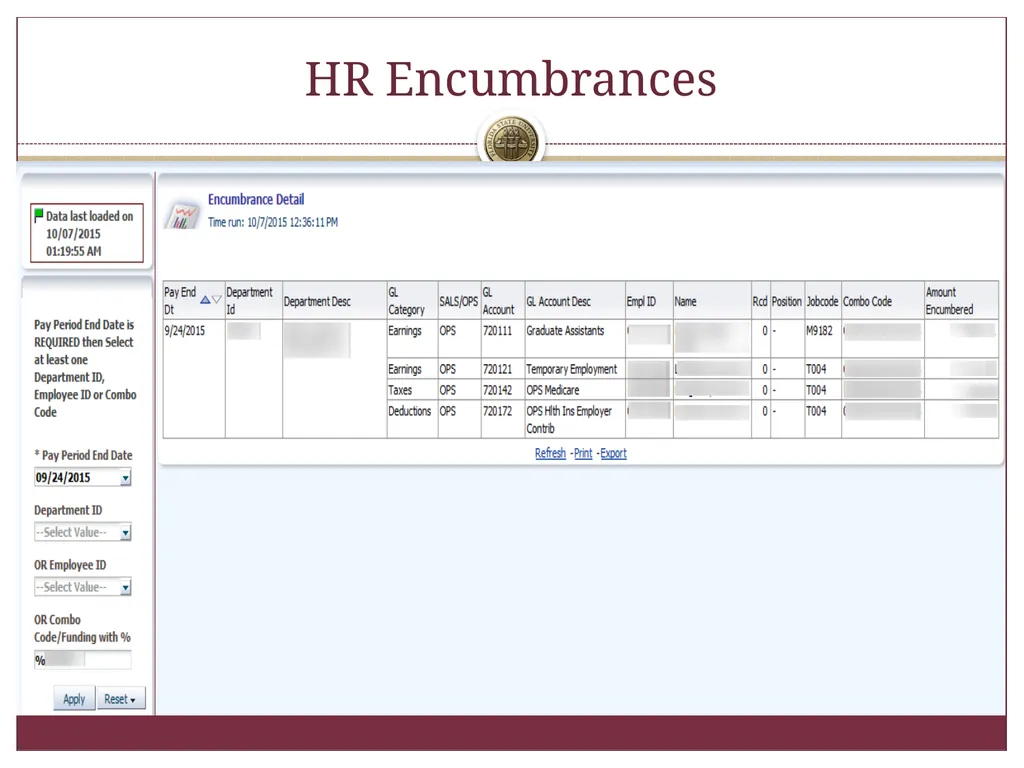Select the Department Id column header
The image size is (1024, 768).
tap(254, 300)
